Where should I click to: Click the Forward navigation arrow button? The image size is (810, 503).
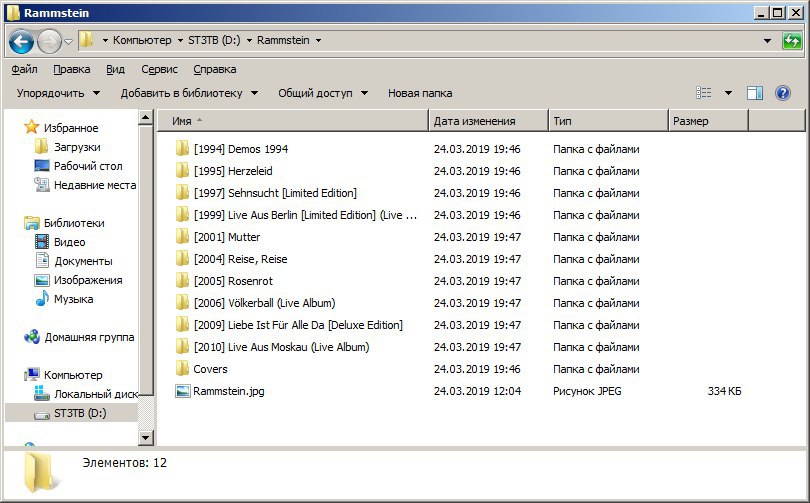(49, 41)
